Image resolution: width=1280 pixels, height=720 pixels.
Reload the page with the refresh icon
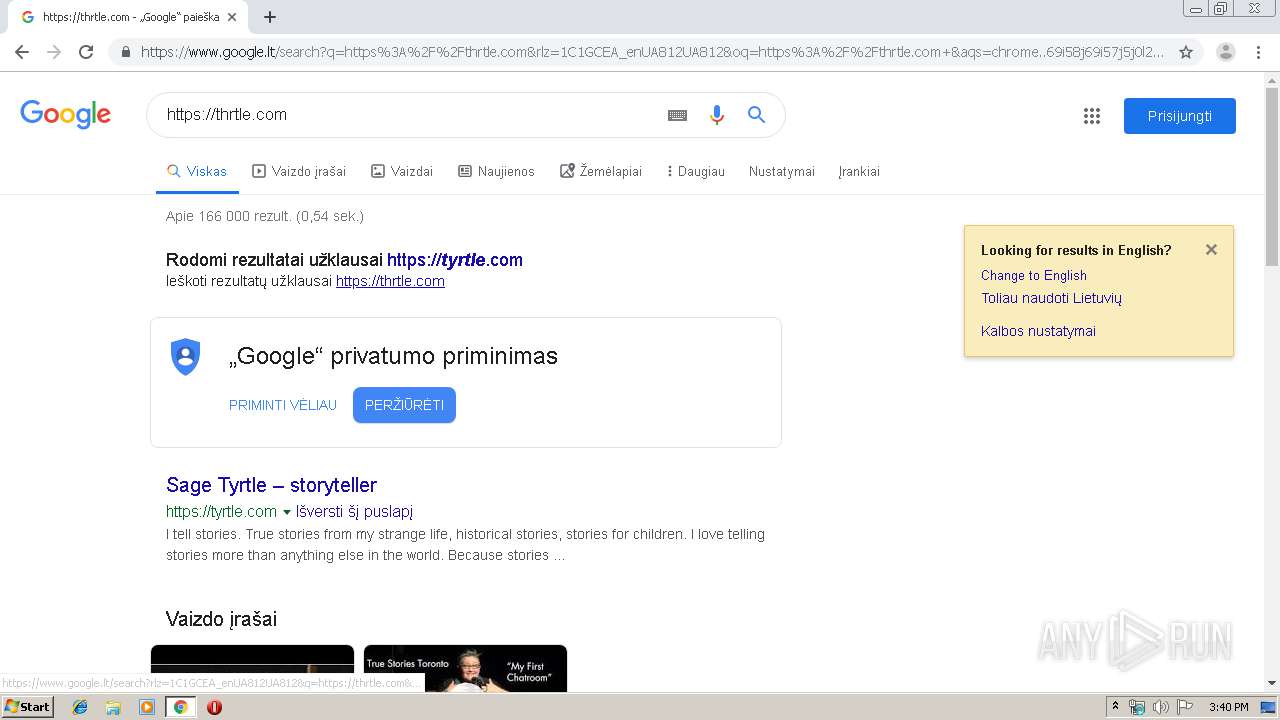click(86, 52)
